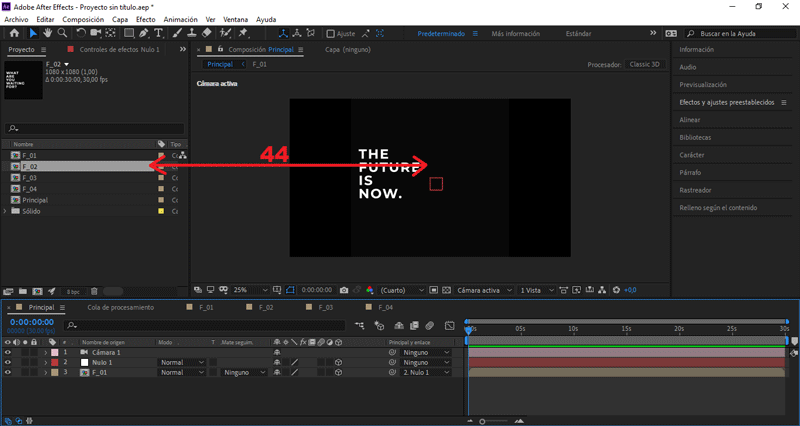Image resolution: width=800 pixels, height=426 pixels.
Task: Open parent dropdown showing 2. Nulo 1
Action: 426,372
